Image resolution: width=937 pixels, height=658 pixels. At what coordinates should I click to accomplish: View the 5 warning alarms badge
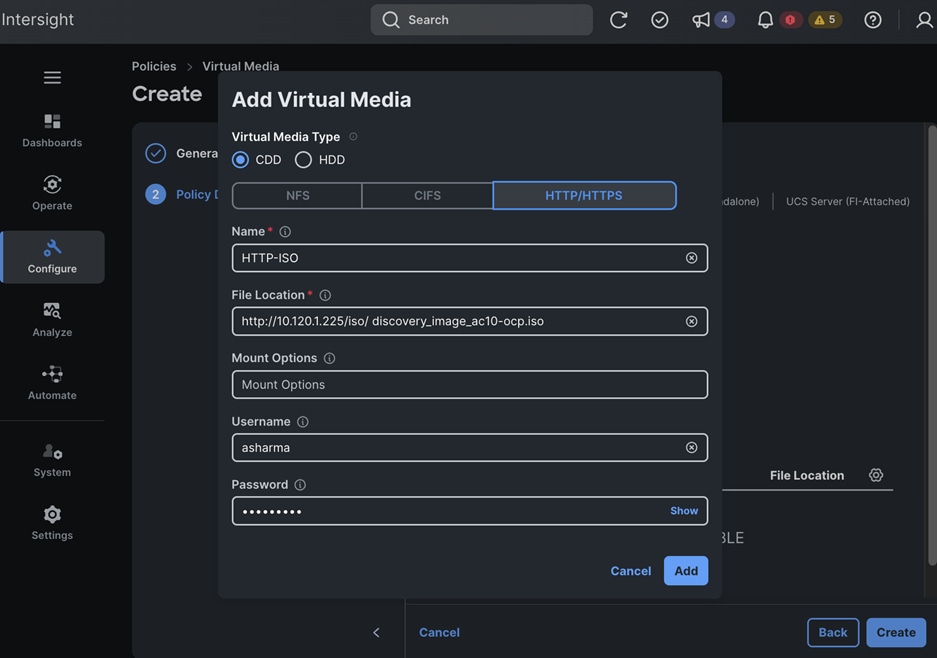(x=825, y=20)
